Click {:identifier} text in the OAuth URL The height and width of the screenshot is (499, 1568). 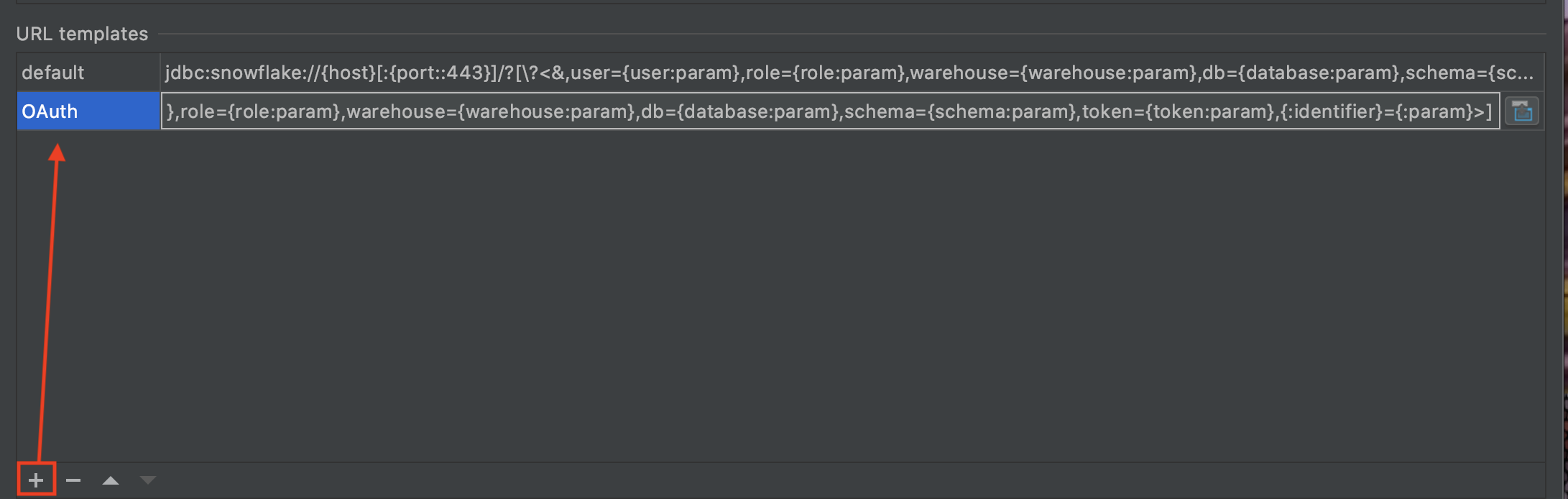(x=1331, y=111)
